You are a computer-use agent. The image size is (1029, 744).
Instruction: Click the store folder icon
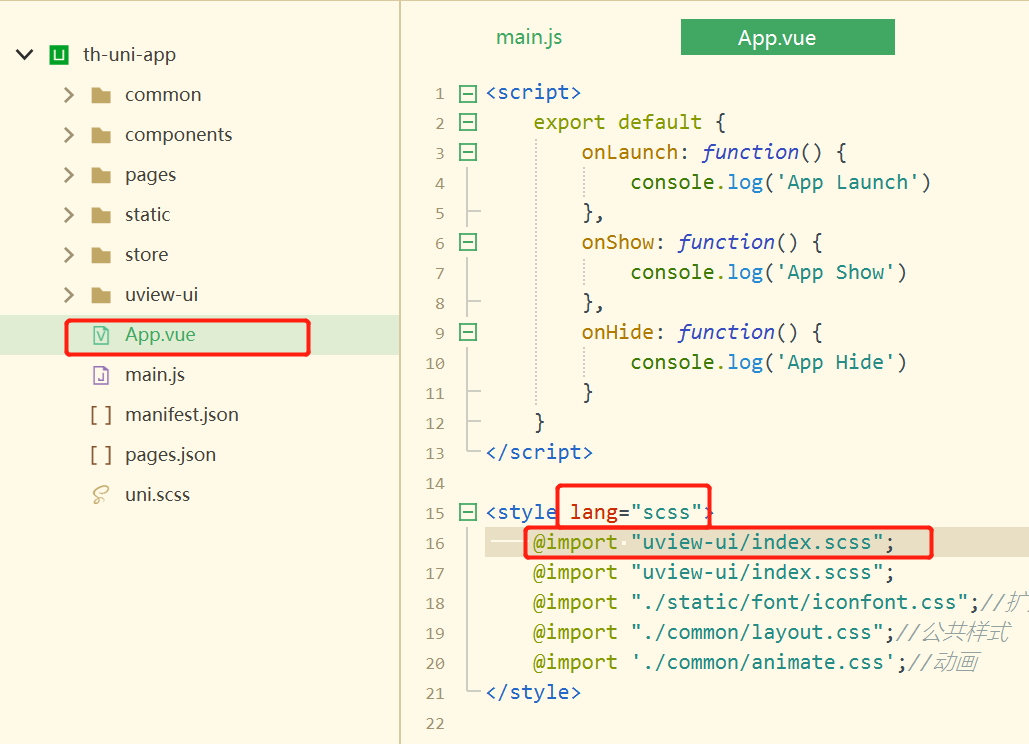pyautogui.click(x=101, y=256)
